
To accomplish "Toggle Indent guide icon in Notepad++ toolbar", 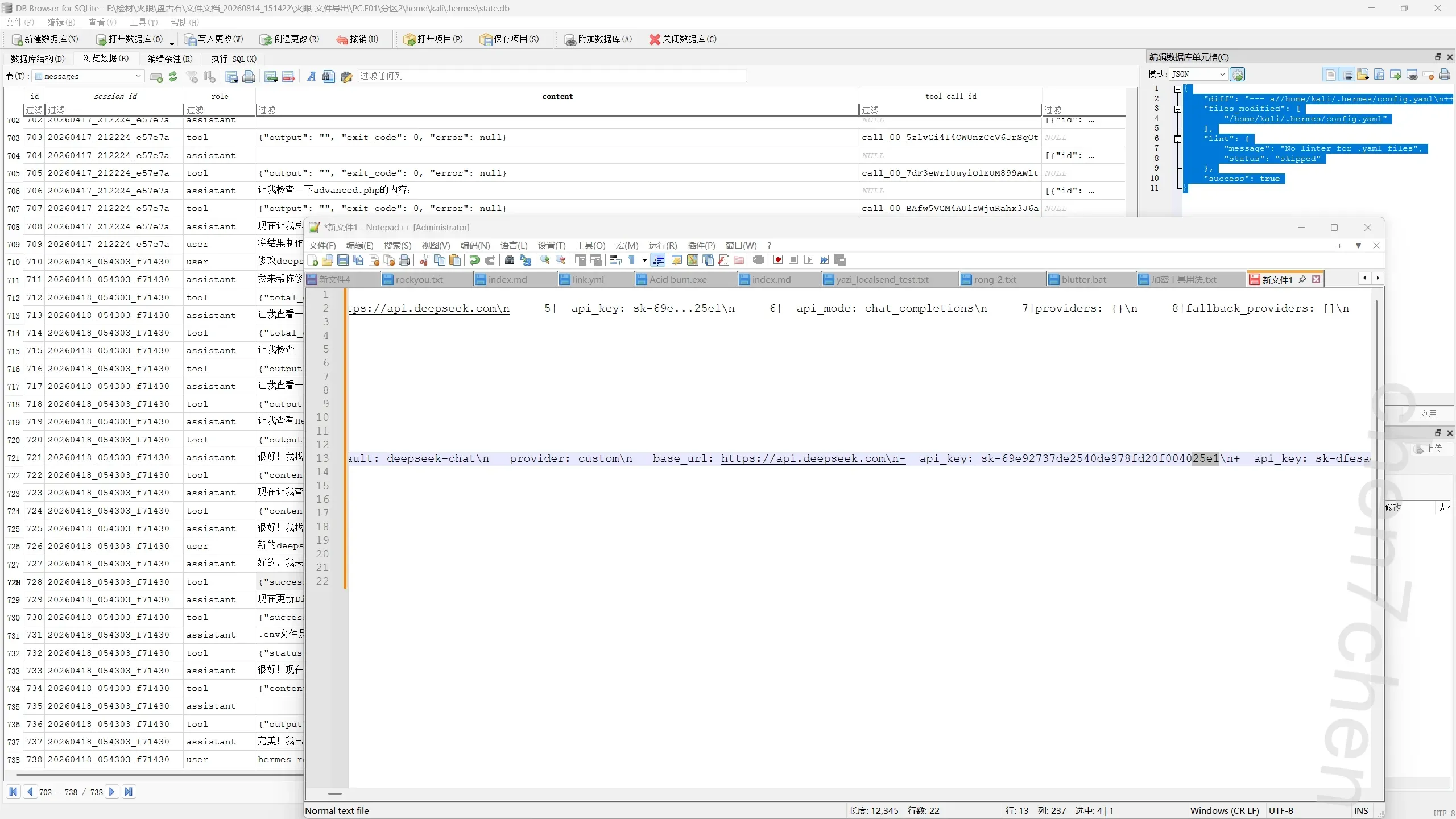I will [x=659, y=260].
